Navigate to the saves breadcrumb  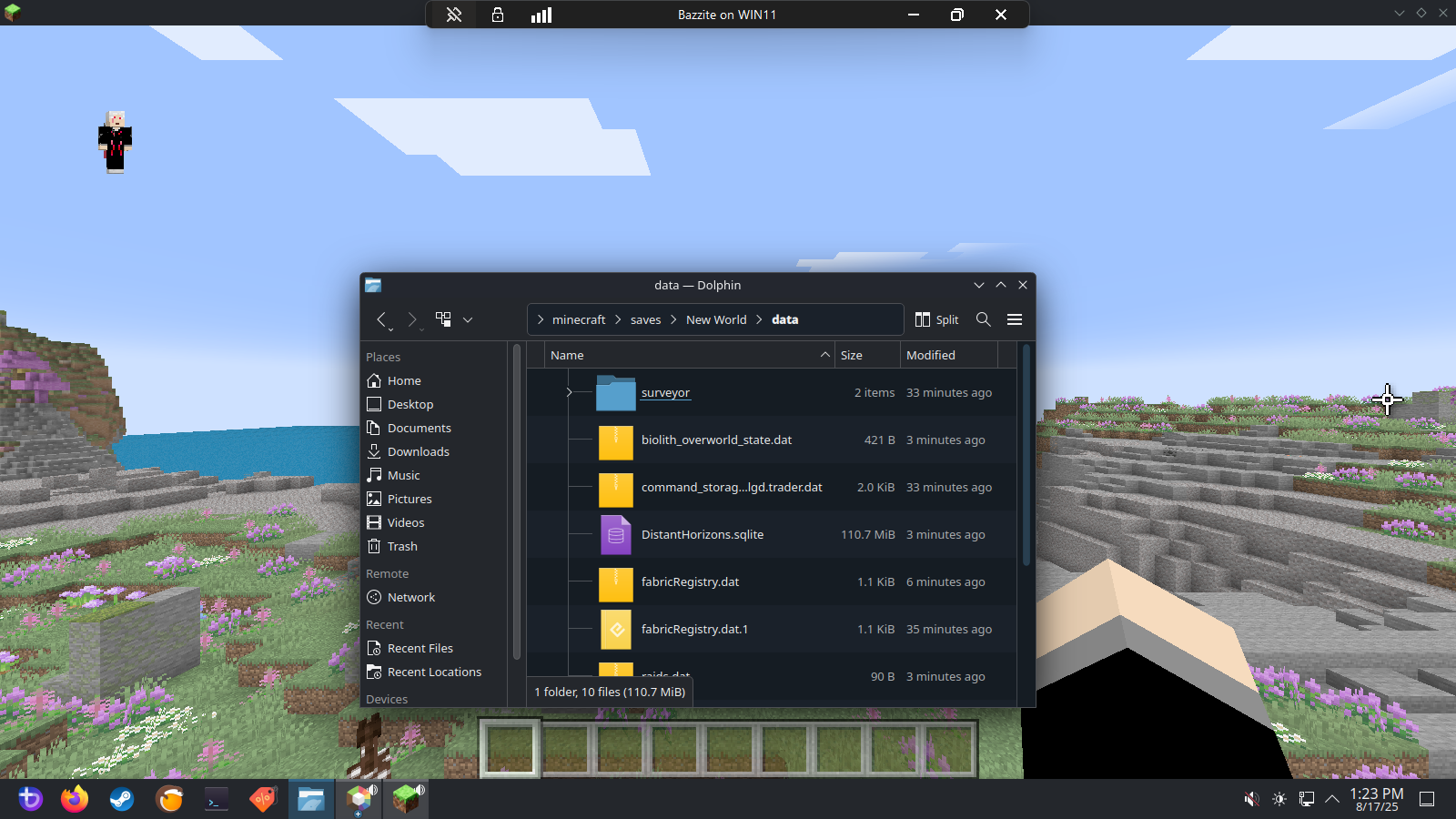[645, 319]
